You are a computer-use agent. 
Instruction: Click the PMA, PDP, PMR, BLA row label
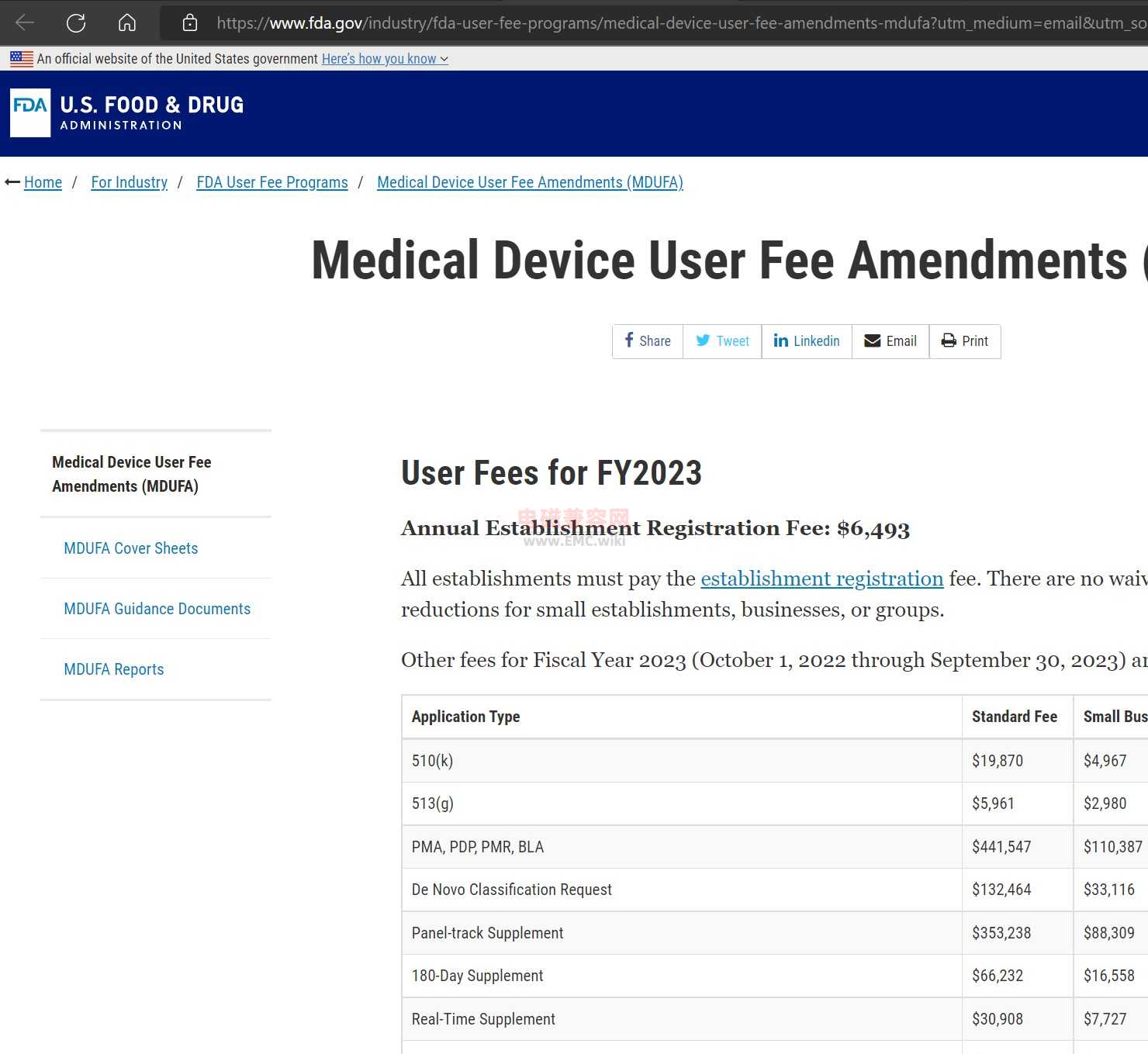pyautogui.click(x=478, y=847)
